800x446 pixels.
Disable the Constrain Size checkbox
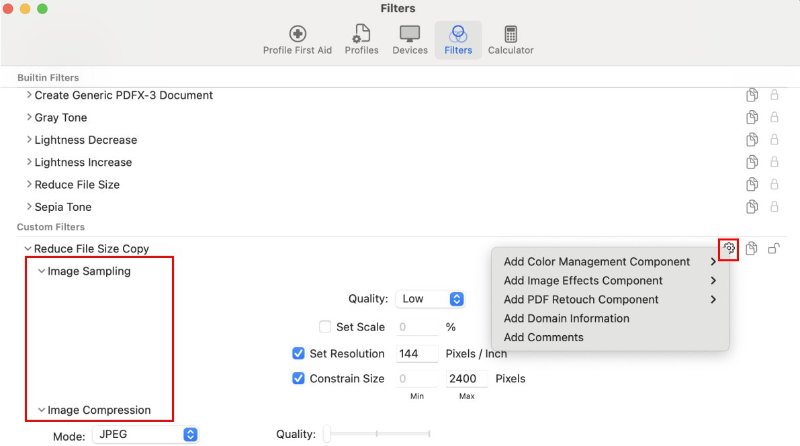(x=298, y=379)
